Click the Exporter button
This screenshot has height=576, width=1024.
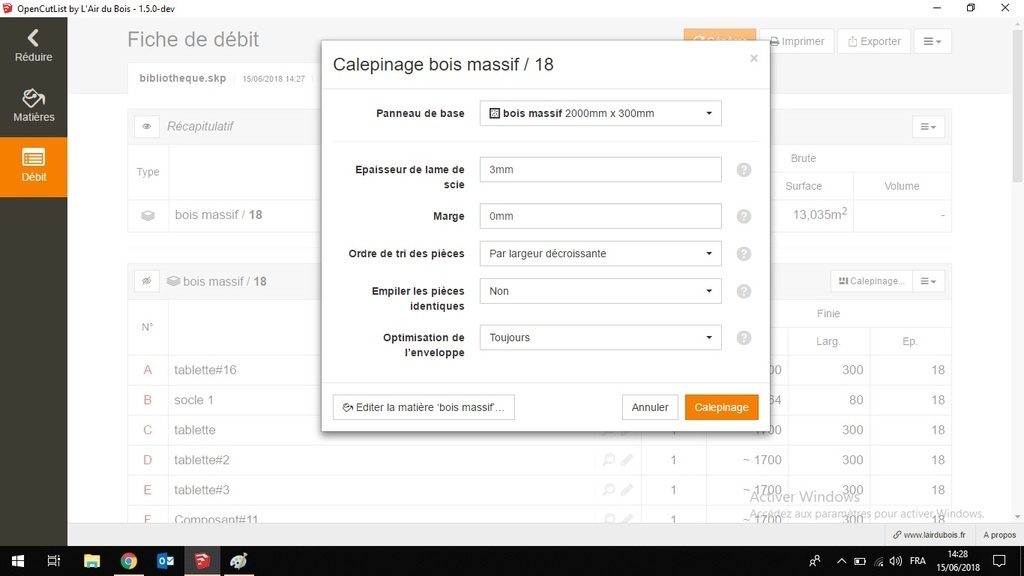(874, 41)
